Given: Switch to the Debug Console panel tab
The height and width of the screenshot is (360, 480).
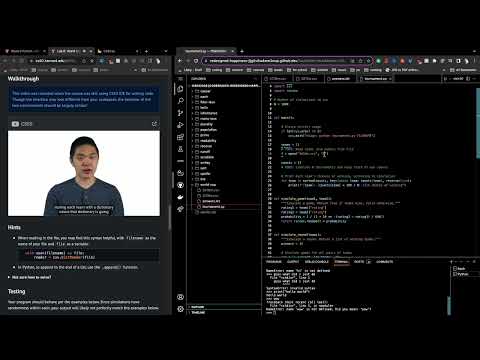Looking at the screenshot, I should tap(316, 262).
